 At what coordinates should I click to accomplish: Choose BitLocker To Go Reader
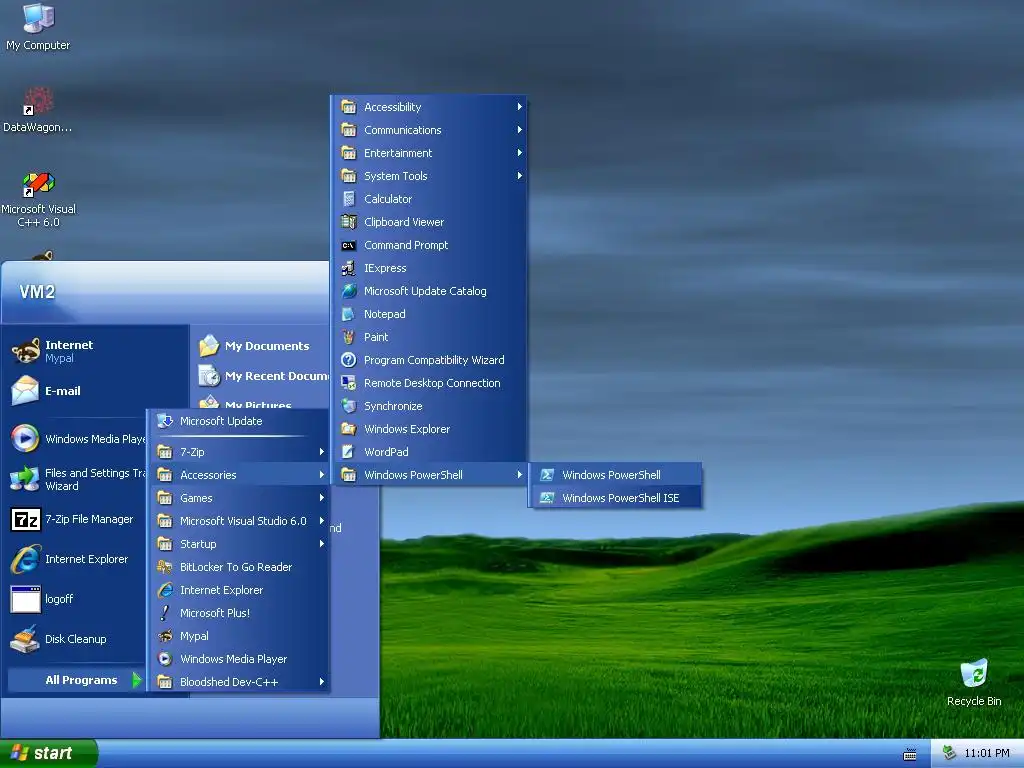tap(239, 567)
